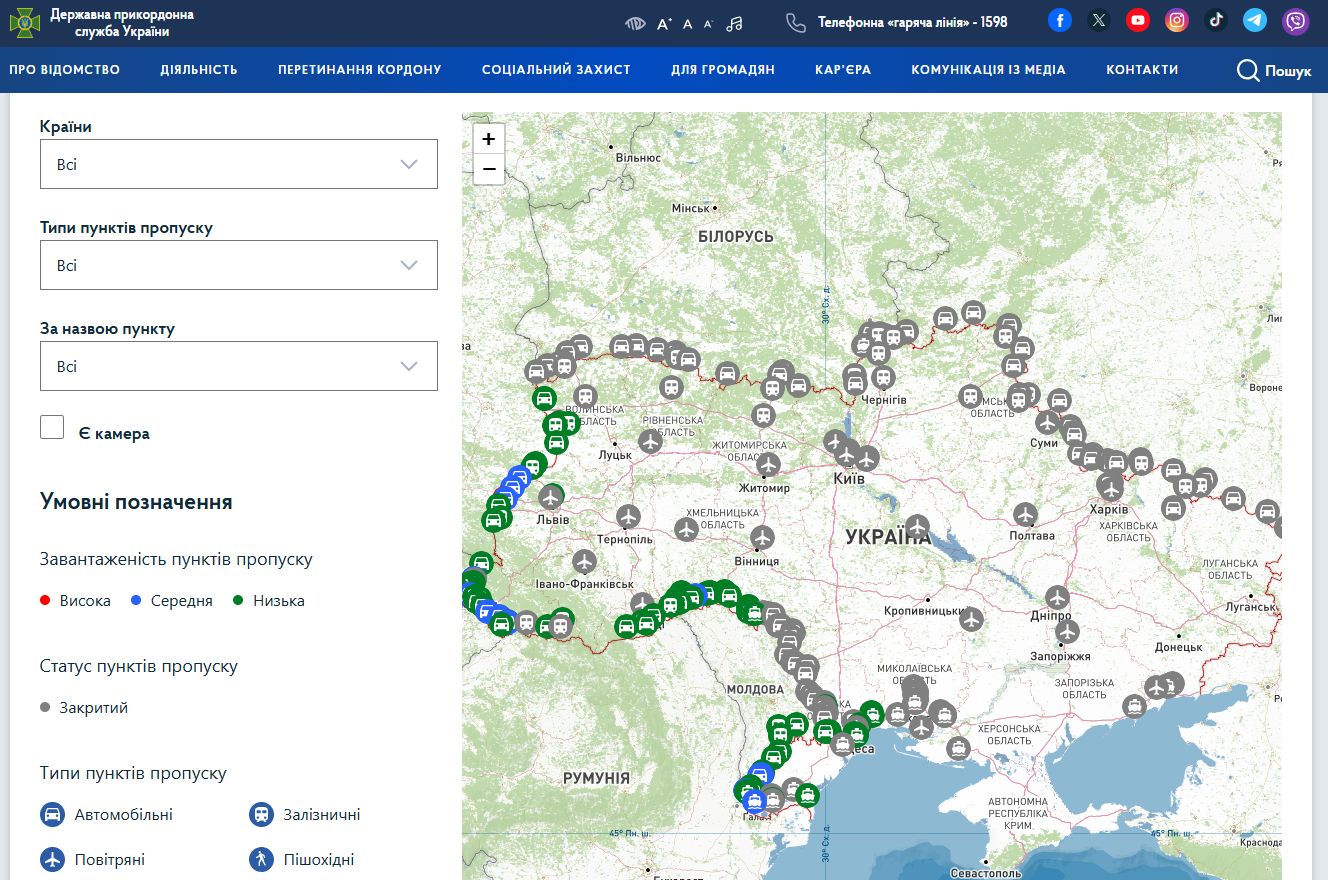Click the music note sound icon

tap(735, 23)
